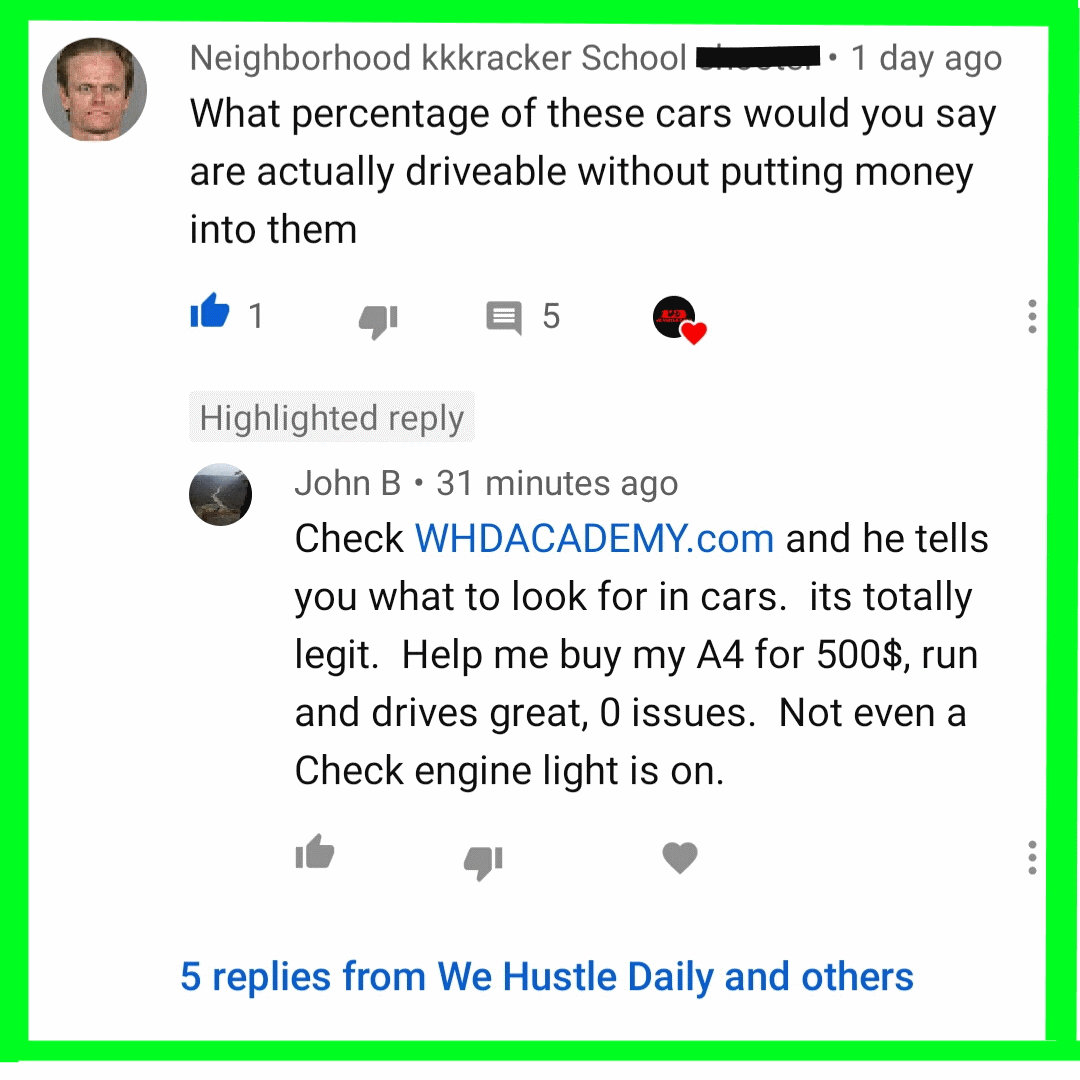Open three-dot menu for top comment
This screenshot has width=1080, height=1080.
(1032, 317)
